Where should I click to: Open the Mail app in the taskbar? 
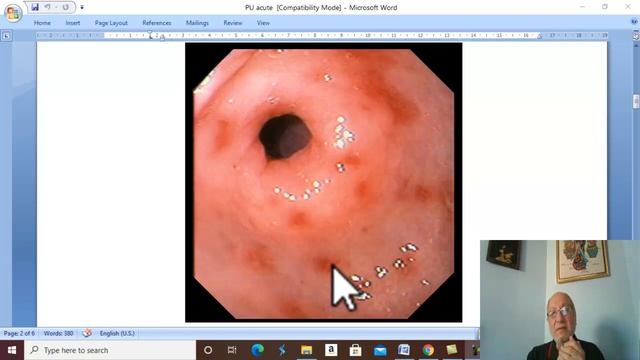[x=380, y=350]
